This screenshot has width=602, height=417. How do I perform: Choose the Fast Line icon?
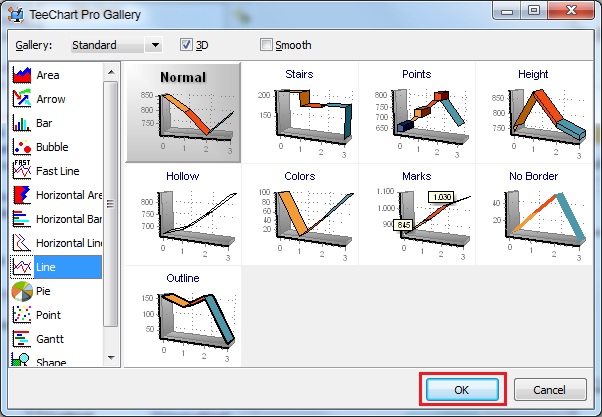pos(22,170)
